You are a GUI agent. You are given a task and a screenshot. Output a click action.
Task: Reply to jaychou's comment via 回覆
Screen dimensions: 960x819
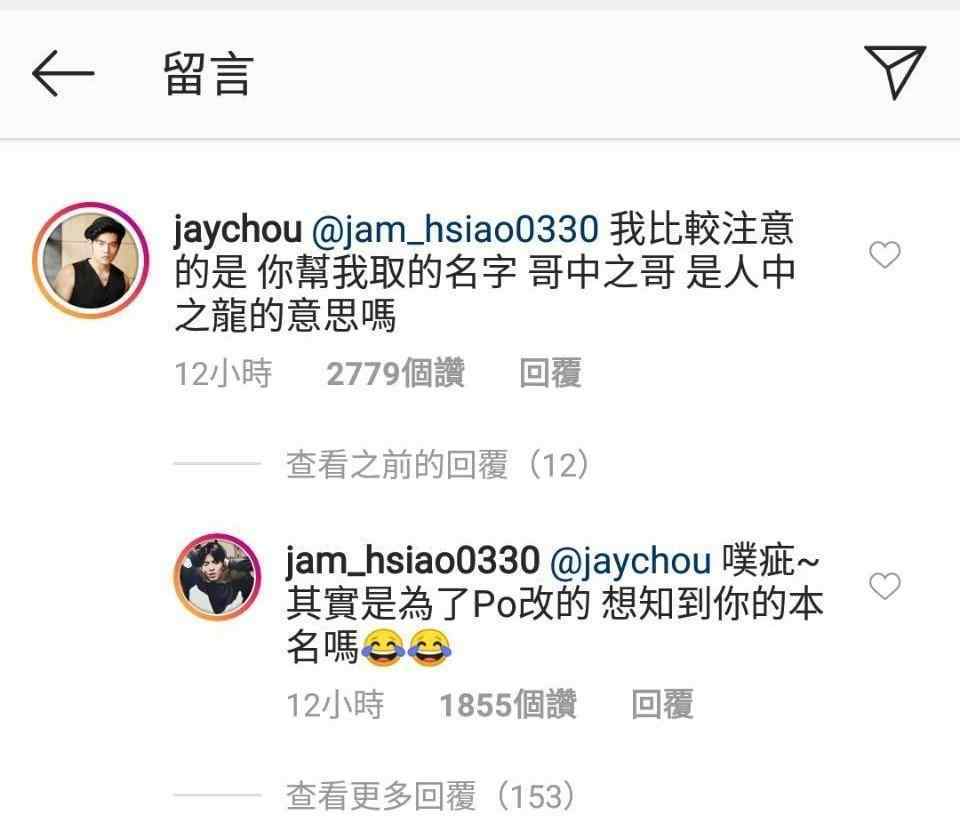[x=550, y=373]
